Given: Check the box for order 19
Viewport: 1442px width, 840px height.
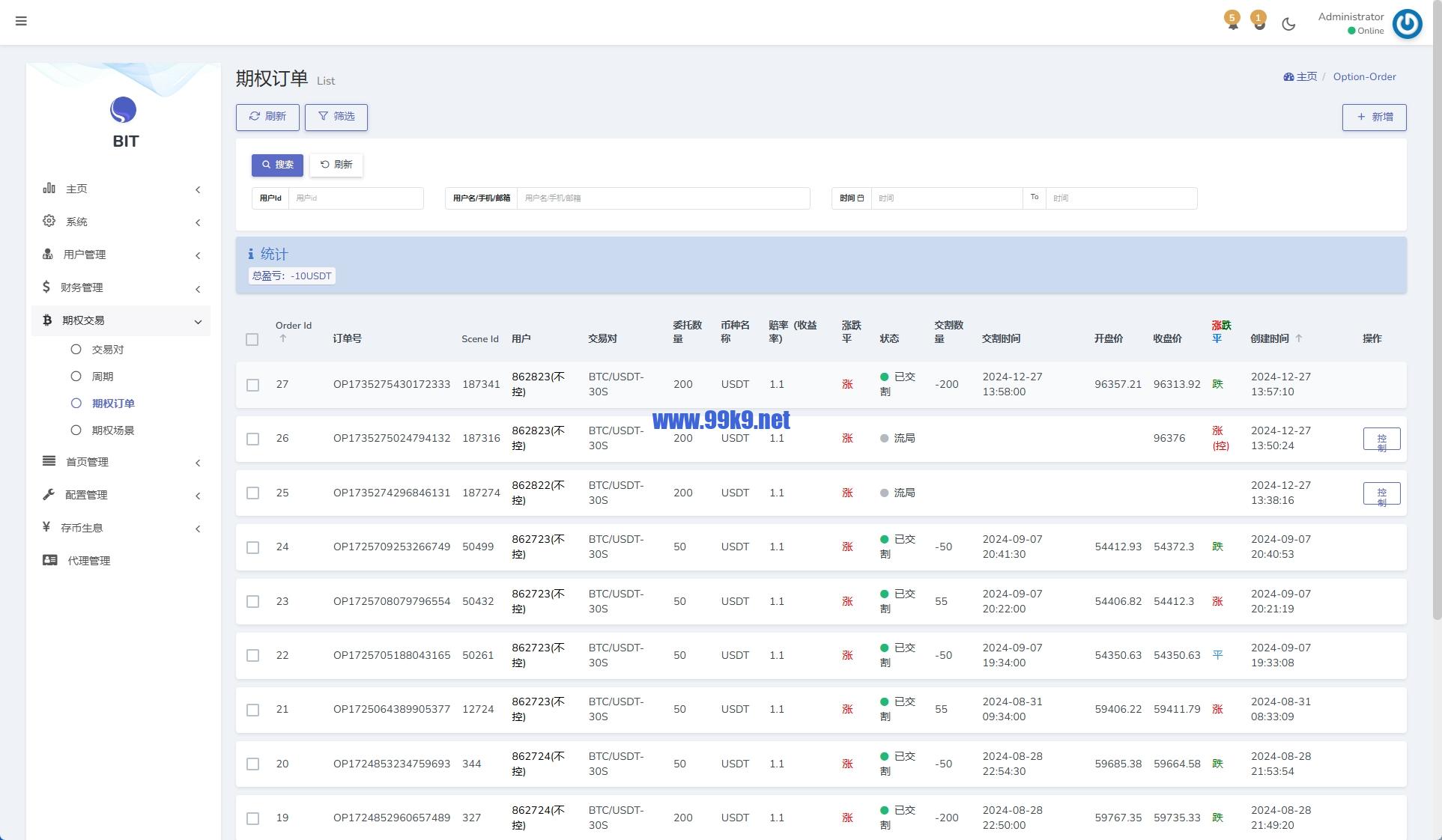Looking at the screenshot, I should pyautogui.click(x=253, y=818).
